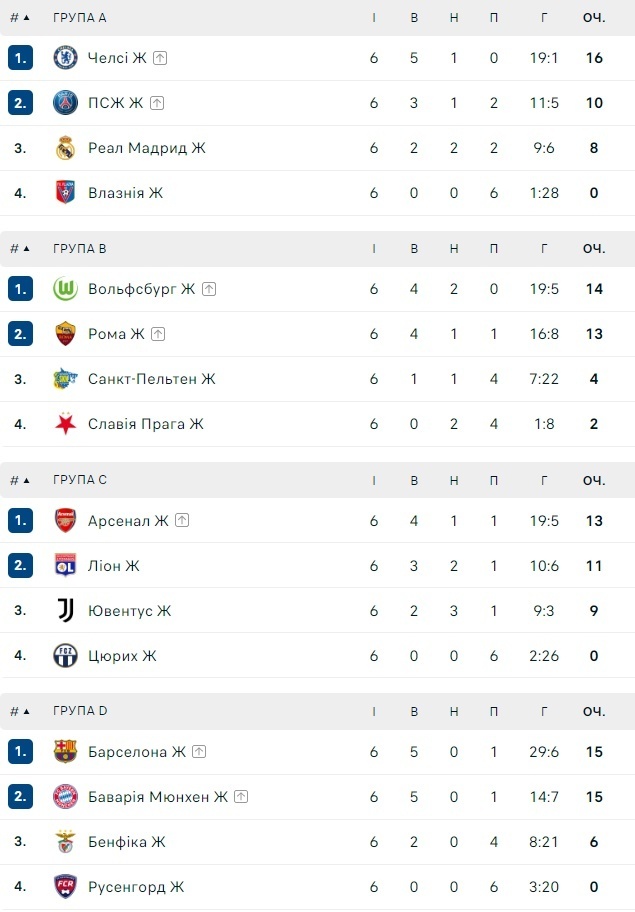Click the Bayern Munich club crest

[x=65, y=796]
